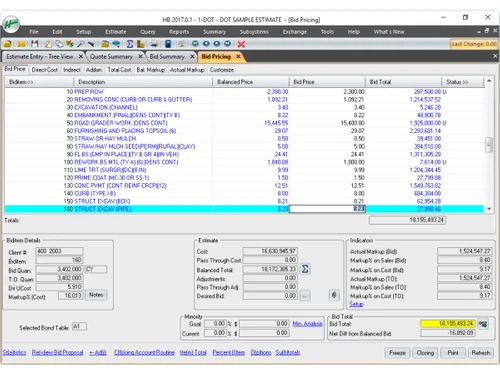Click the boxes with dollar sign icon
Image resolution: width=500 pixels, height=375 pixels.
click(x=70, y=44)
